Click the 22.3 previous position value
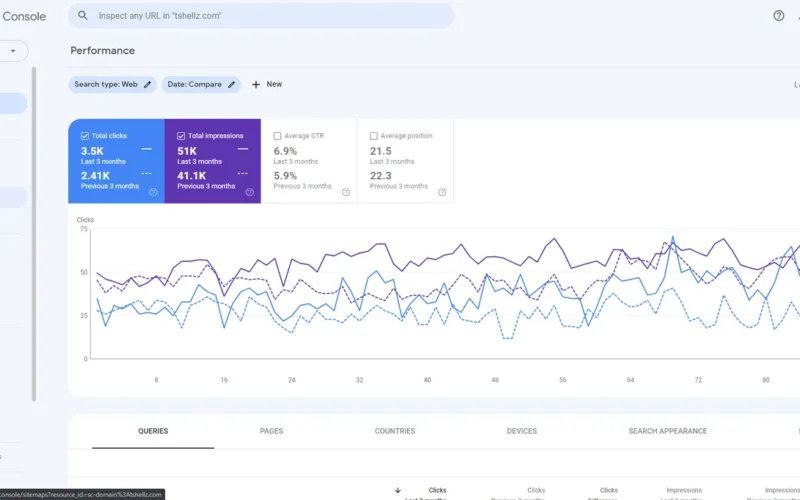Screen dimensions: 800x500 coord(381,176)
